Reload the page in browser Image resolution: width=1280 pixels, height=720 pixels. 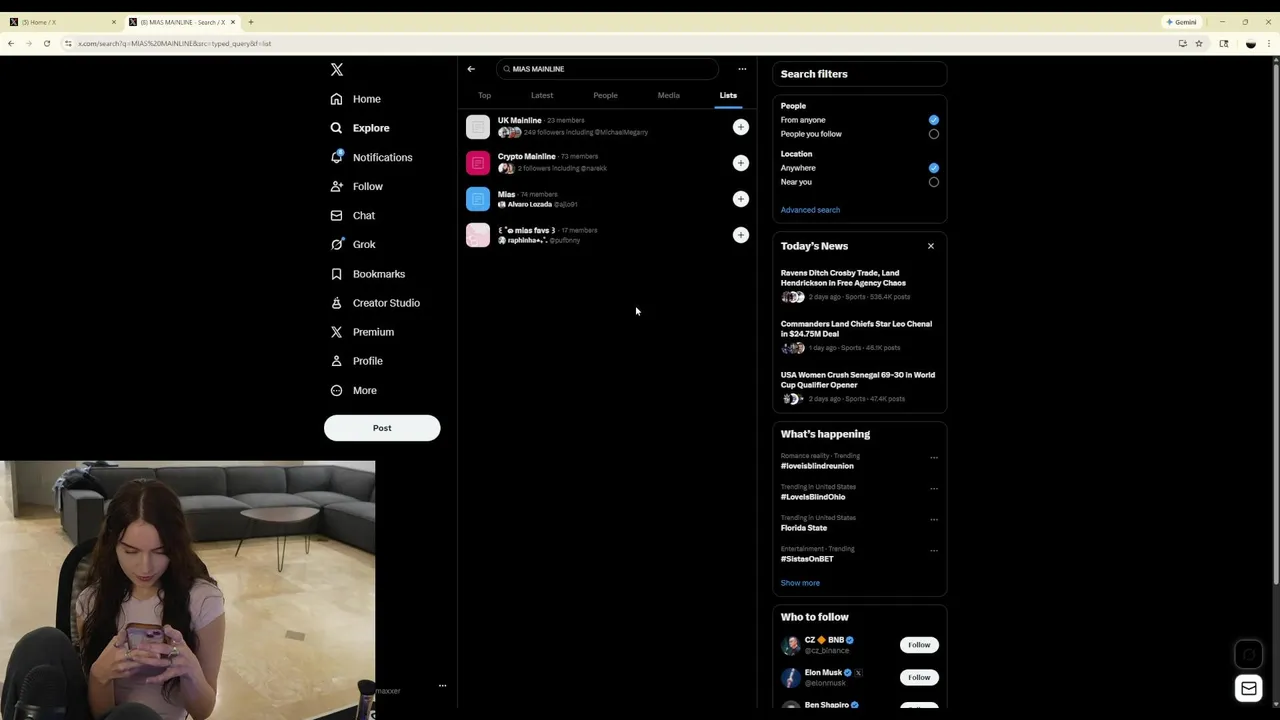47,44
